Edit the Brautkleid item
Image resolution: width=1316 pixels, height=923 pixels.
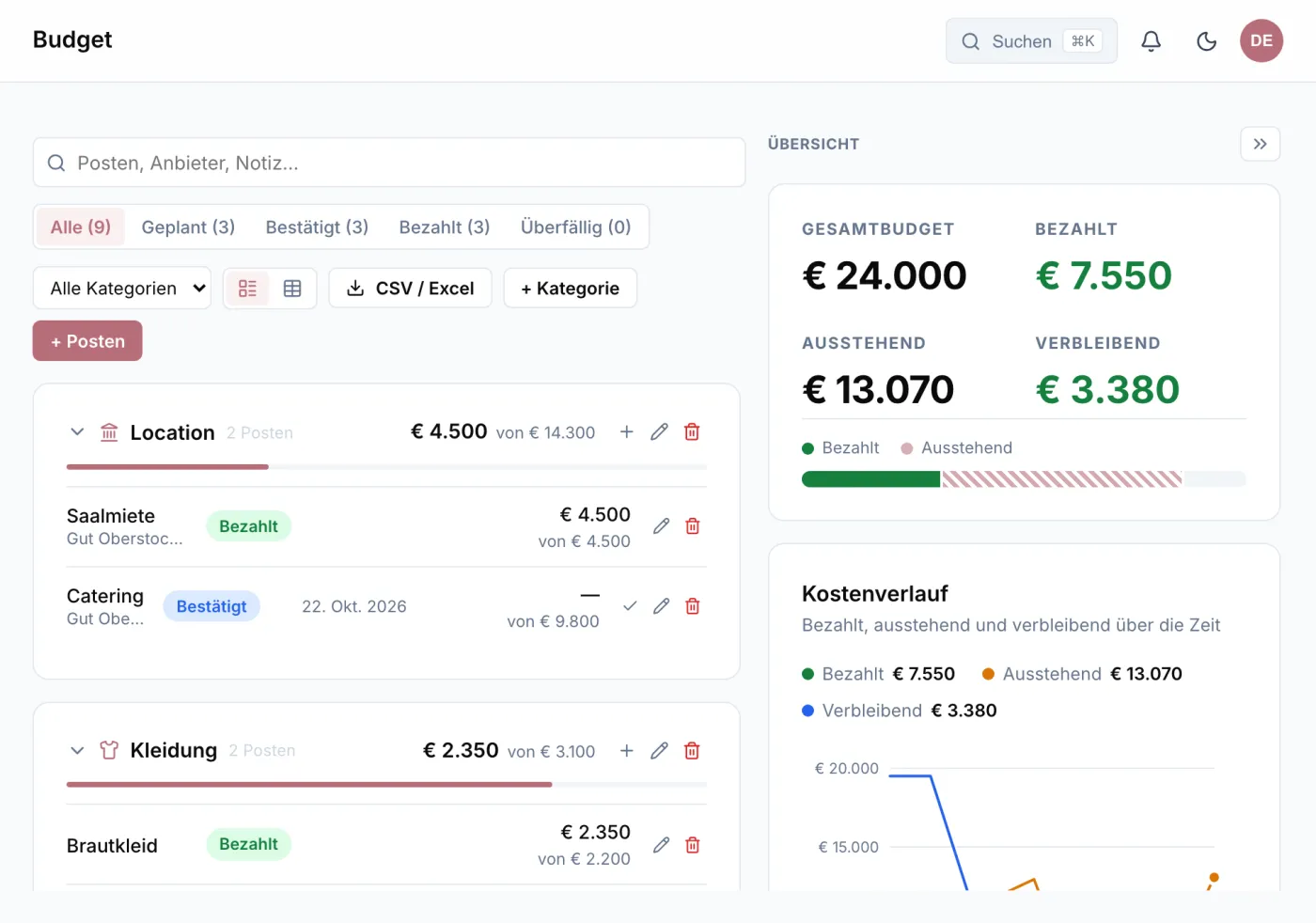pyautogui.click(x=661, y=844)
